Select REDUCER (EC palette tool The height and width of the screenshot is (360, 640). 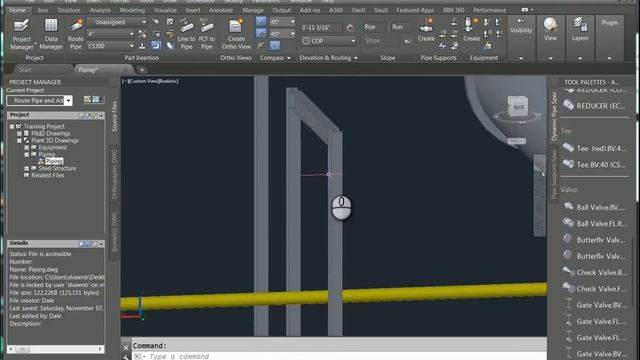click(x=594, y=106)
